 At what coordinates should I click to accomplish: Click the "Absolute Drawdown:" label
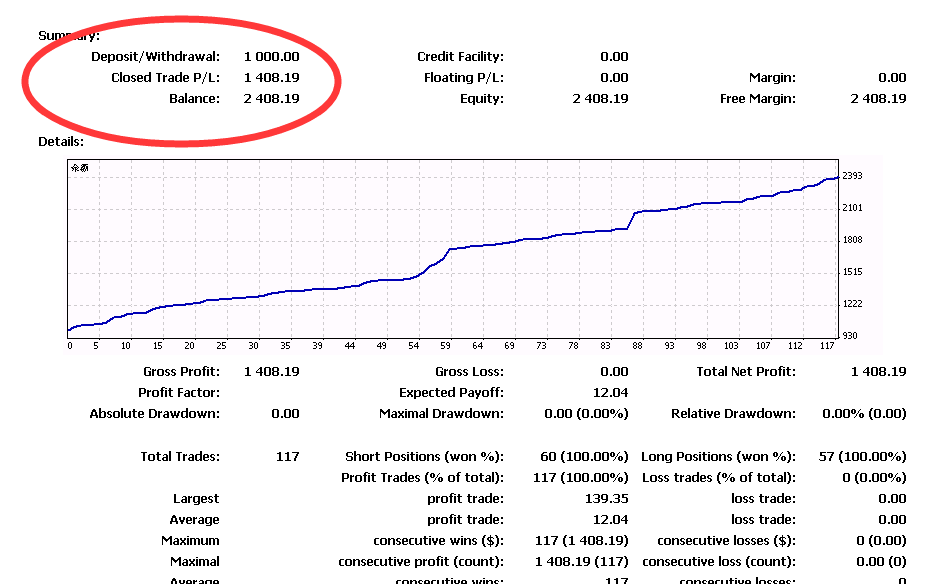155,414
